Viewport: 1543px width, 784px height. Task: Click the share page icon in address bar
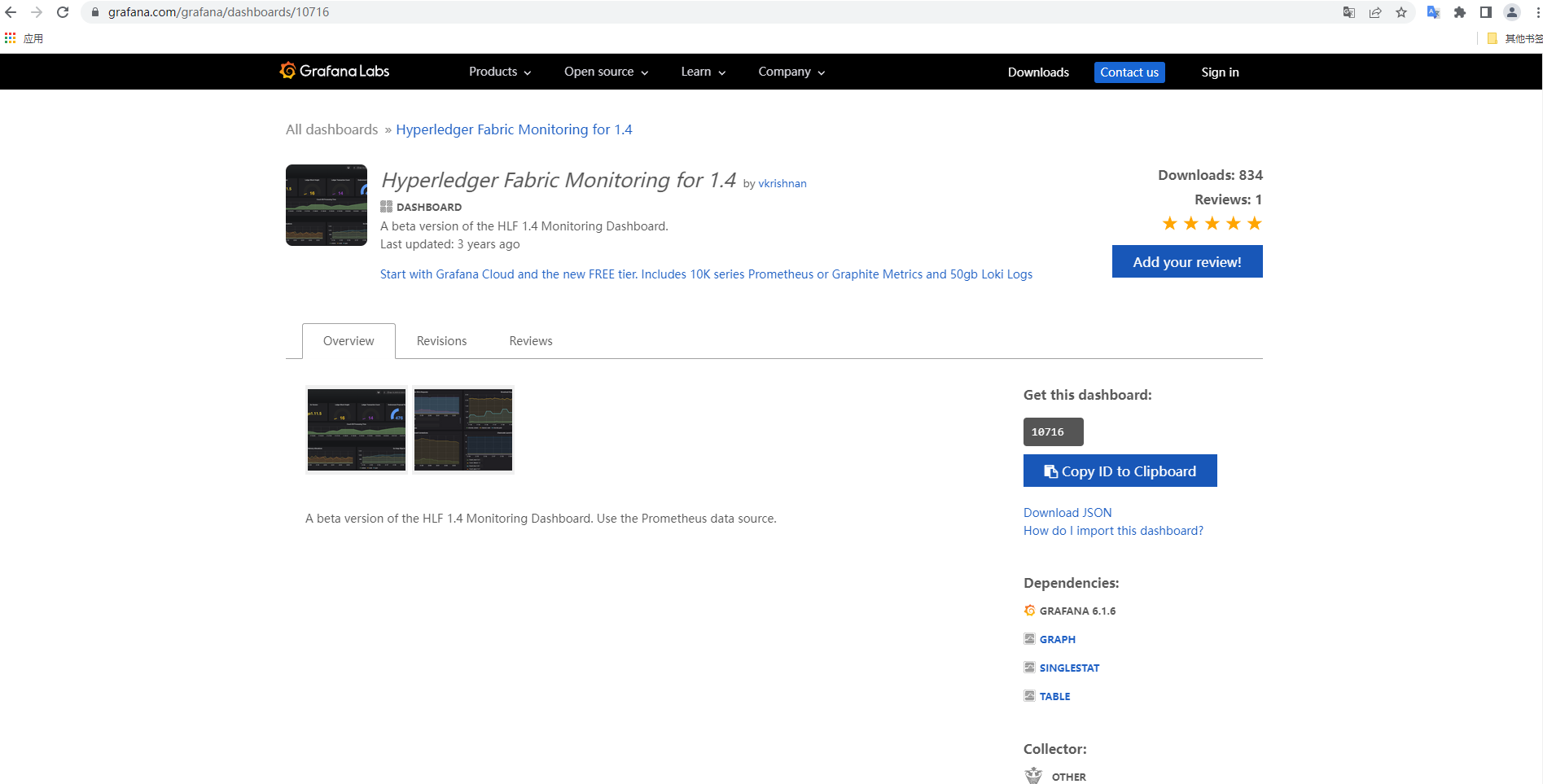(1375, 12)
